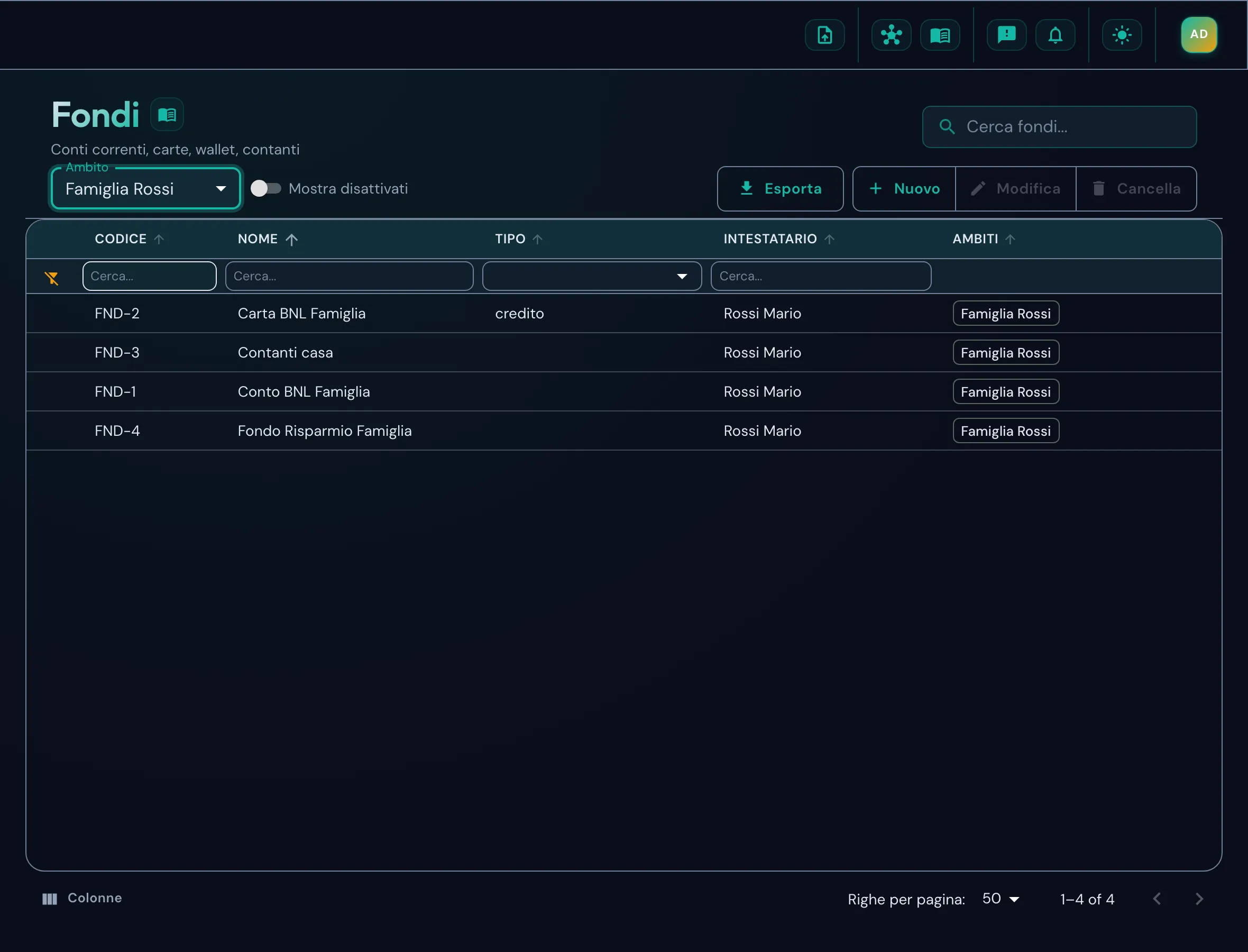
Task: Sort by CODICE column arrow
Action: coord(159,239)
